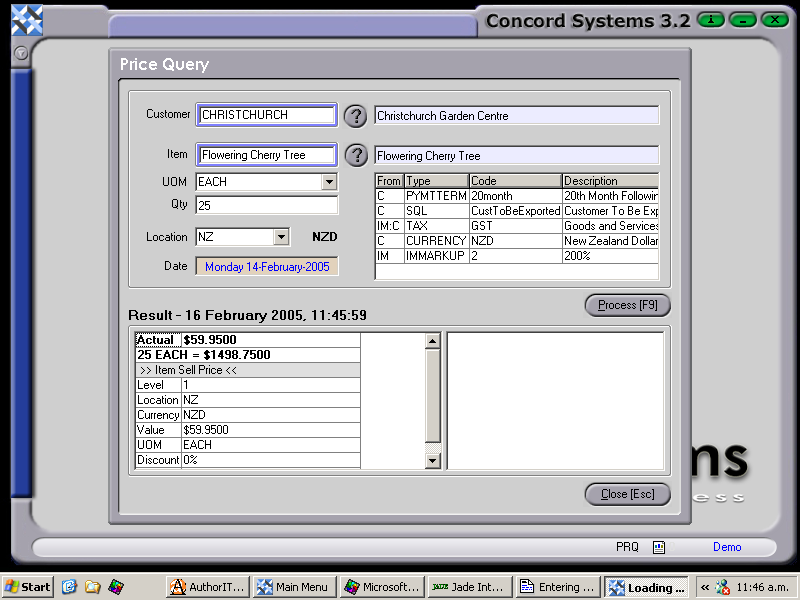The width and height of the screenshot is (800, 600).
Task: Open the Start menu
Action: pos(27,587)
